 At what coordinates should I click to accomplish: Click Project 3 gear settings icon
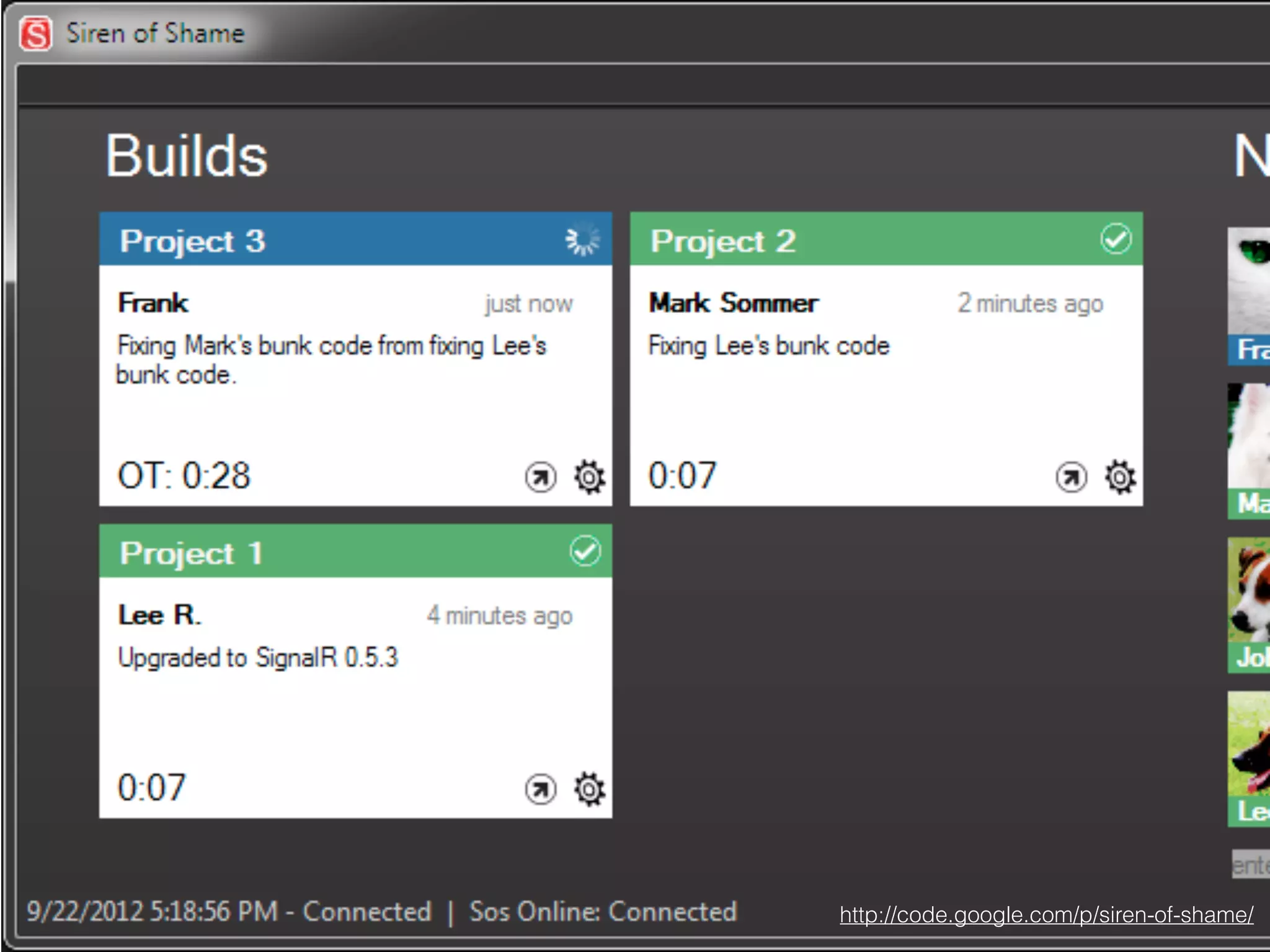pyautogui.click(x=588, y=477)
